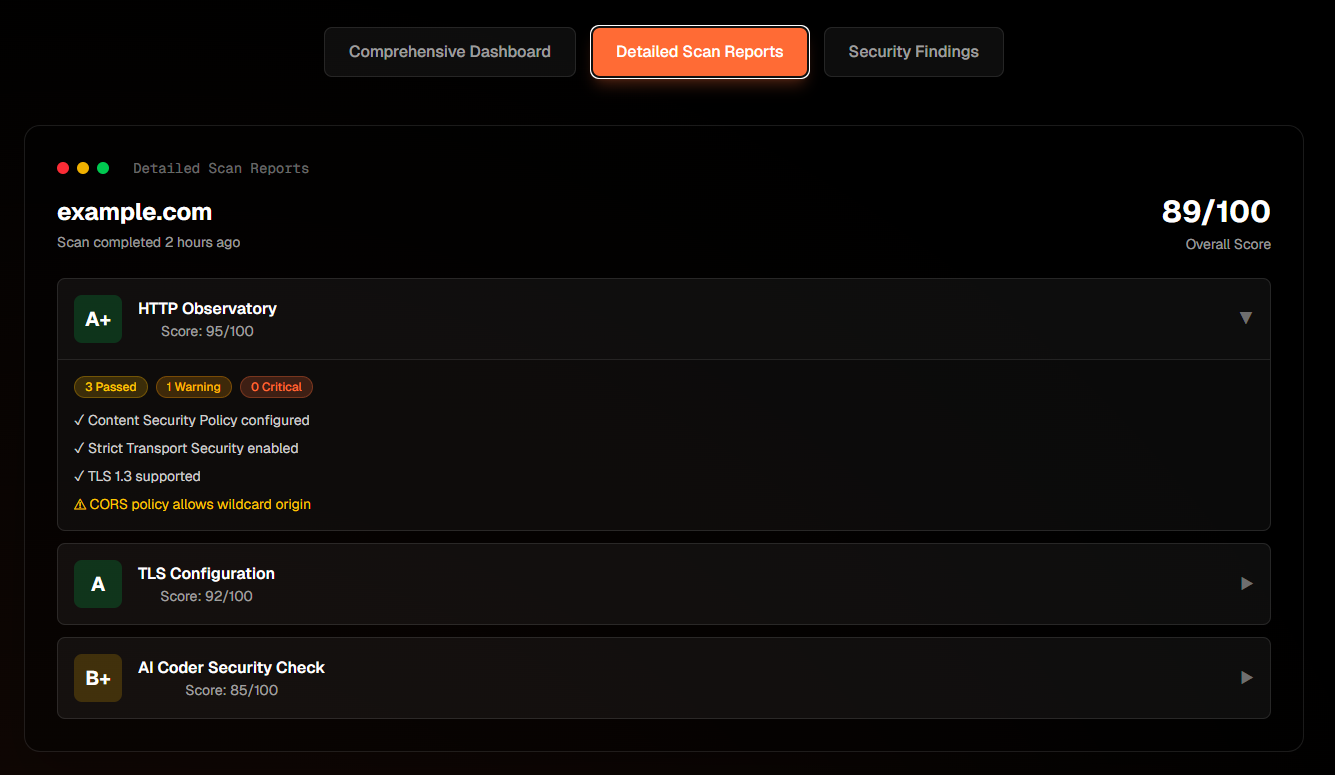Click the CORS policy wildcard warning text
The height and width of the screenshot is (775, 1335).
pyautogui.click(x=201, y=504)
